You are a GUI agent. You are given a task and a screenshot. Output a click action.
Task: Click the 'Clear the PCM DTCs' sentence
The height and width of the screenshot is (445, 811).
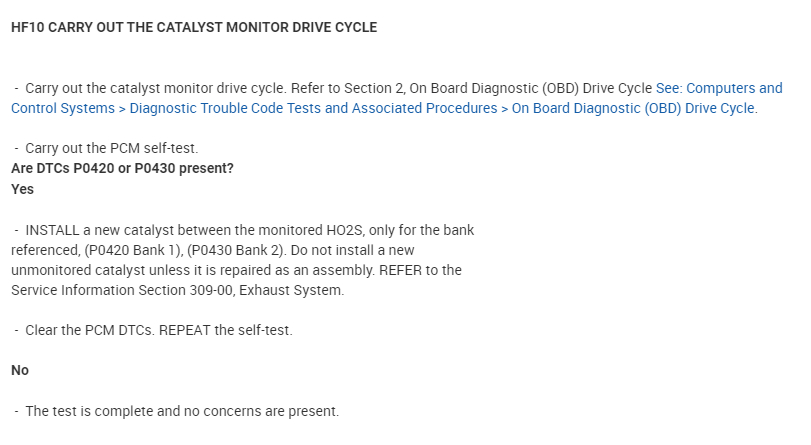click(98, 330)
